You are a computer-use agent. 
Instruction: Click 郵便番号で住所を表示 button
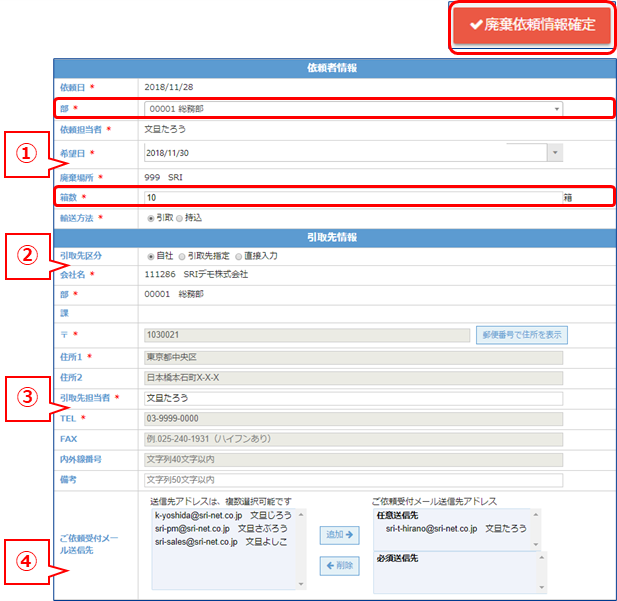tap(522, 335)
